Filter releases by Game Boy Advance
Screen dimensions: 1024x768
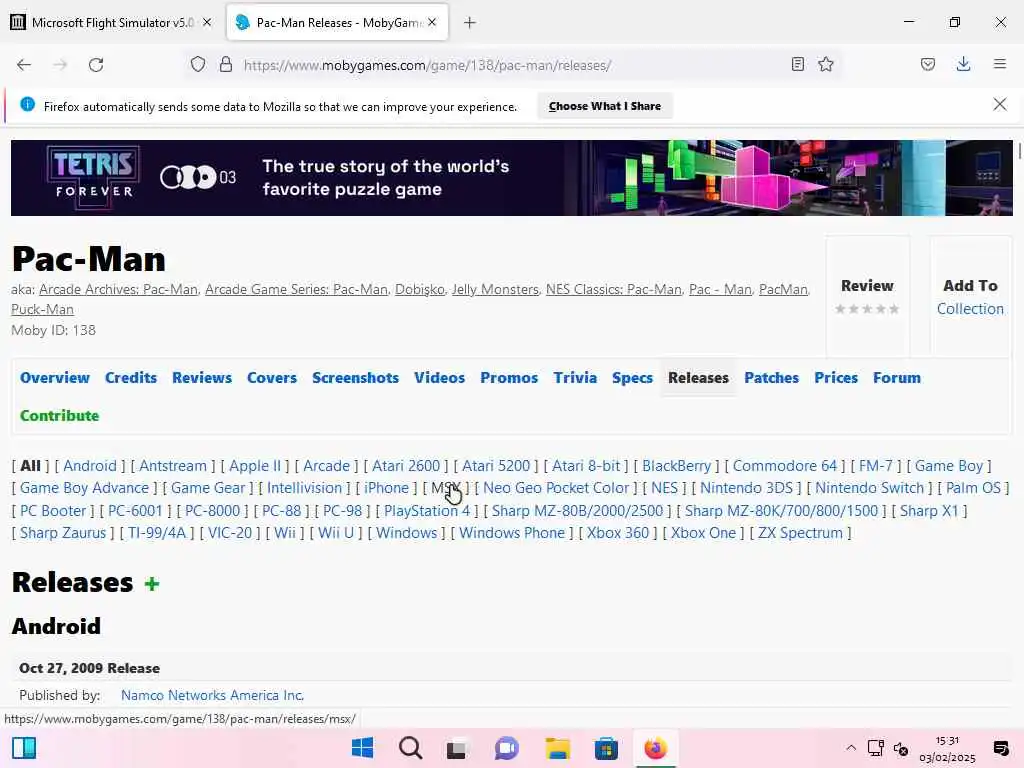click(x=84, y=488)
